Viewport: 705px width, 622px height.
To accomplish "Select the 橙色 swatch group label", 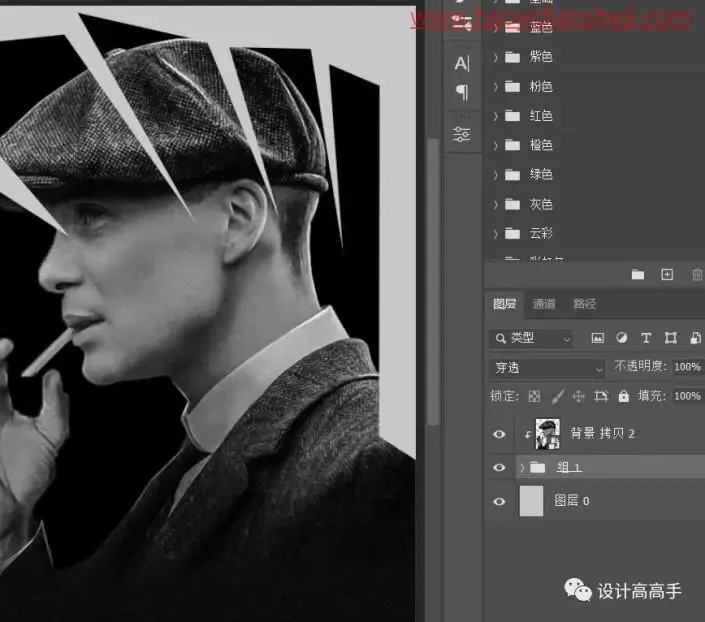I will click(541, 145).
